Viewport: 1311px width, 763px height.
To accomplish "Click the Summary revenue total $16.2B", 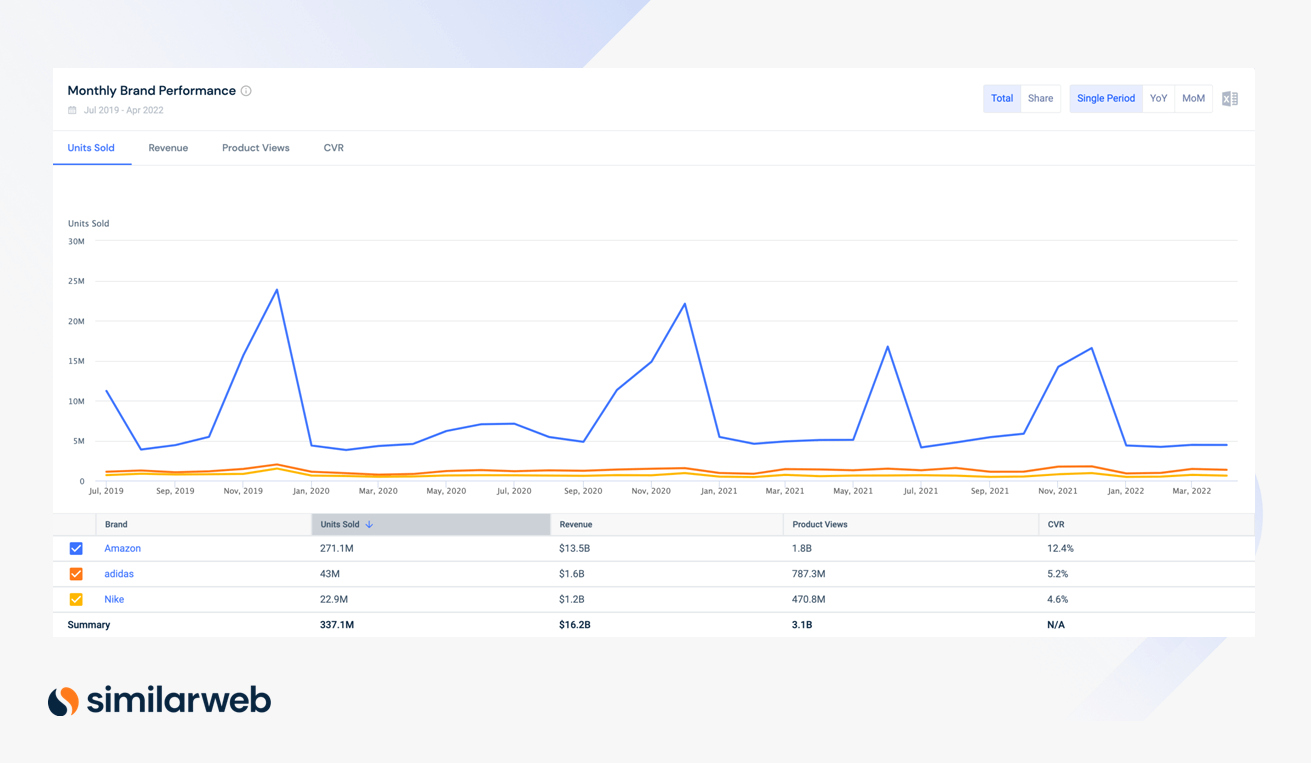I will click(x=575, y=625).
